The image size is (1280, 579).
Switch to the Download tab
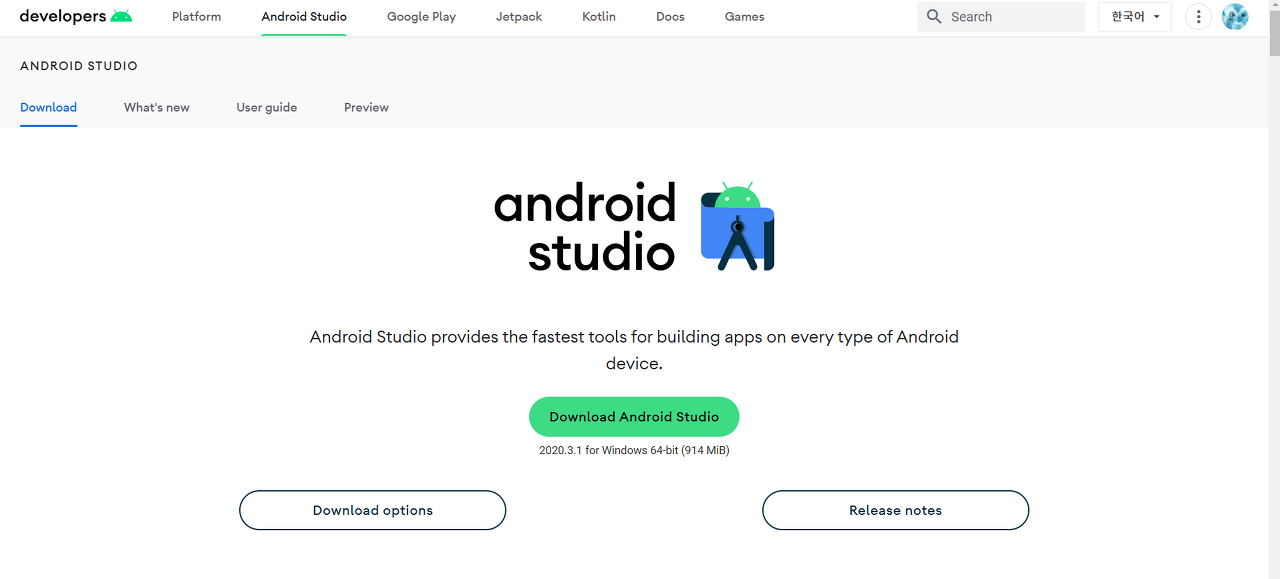[48, 107]
